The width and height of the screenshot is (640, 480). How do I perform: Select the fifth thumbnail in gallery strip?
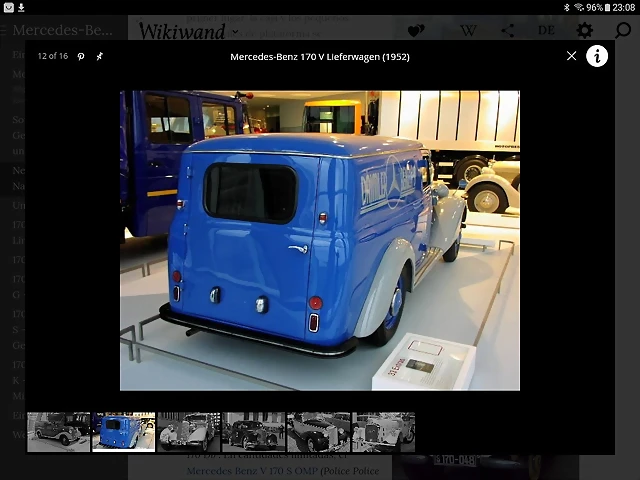pos(318,432)
